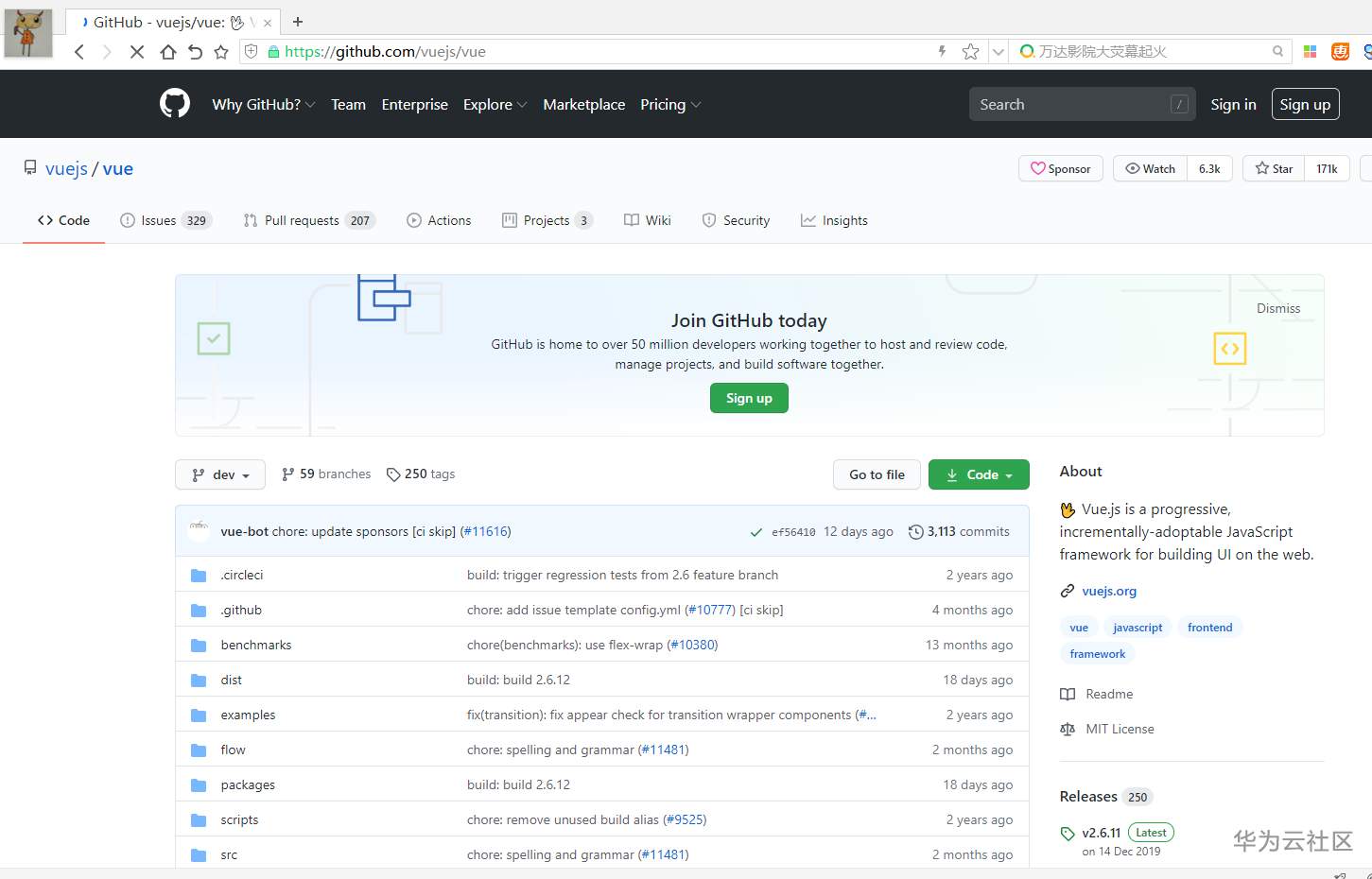Screen dimensions: 1372x879
Task: Click the undo/restore tab icon in toolbar
Action: pyautogui.click(x=195, y=52)
